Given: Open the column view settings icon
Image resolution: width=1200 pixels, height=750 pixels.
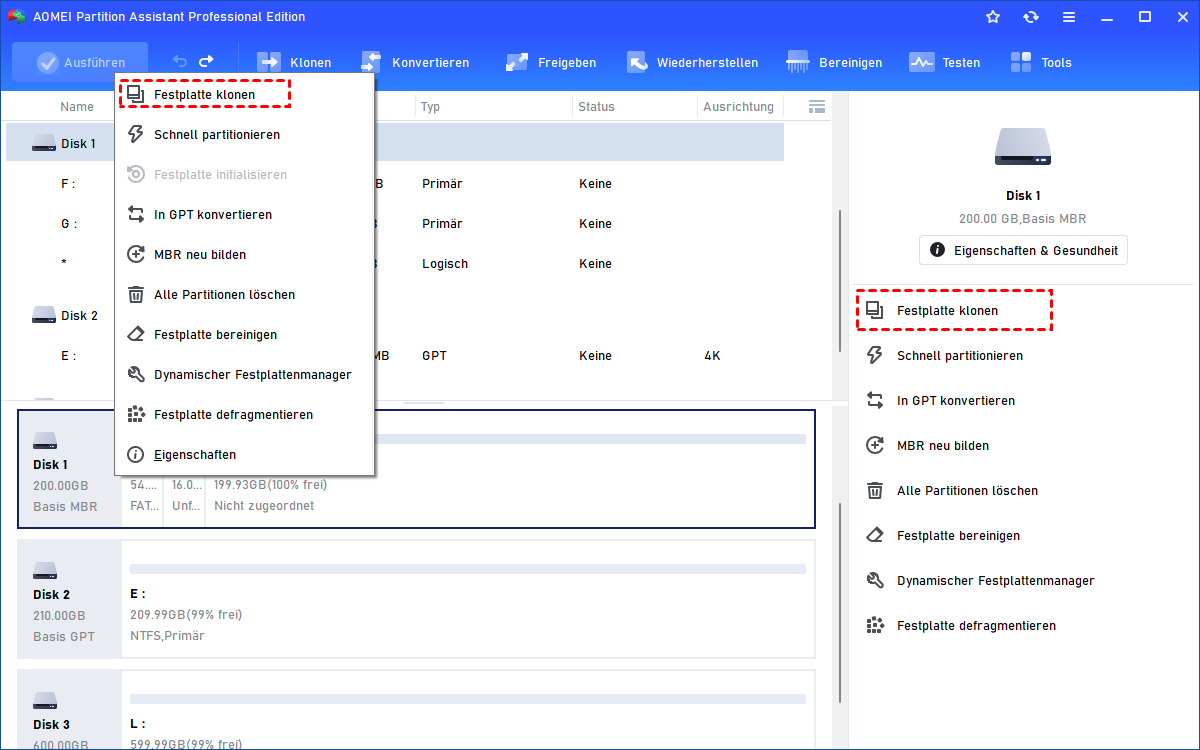Looking at the screenshot, I should [817, 106].
